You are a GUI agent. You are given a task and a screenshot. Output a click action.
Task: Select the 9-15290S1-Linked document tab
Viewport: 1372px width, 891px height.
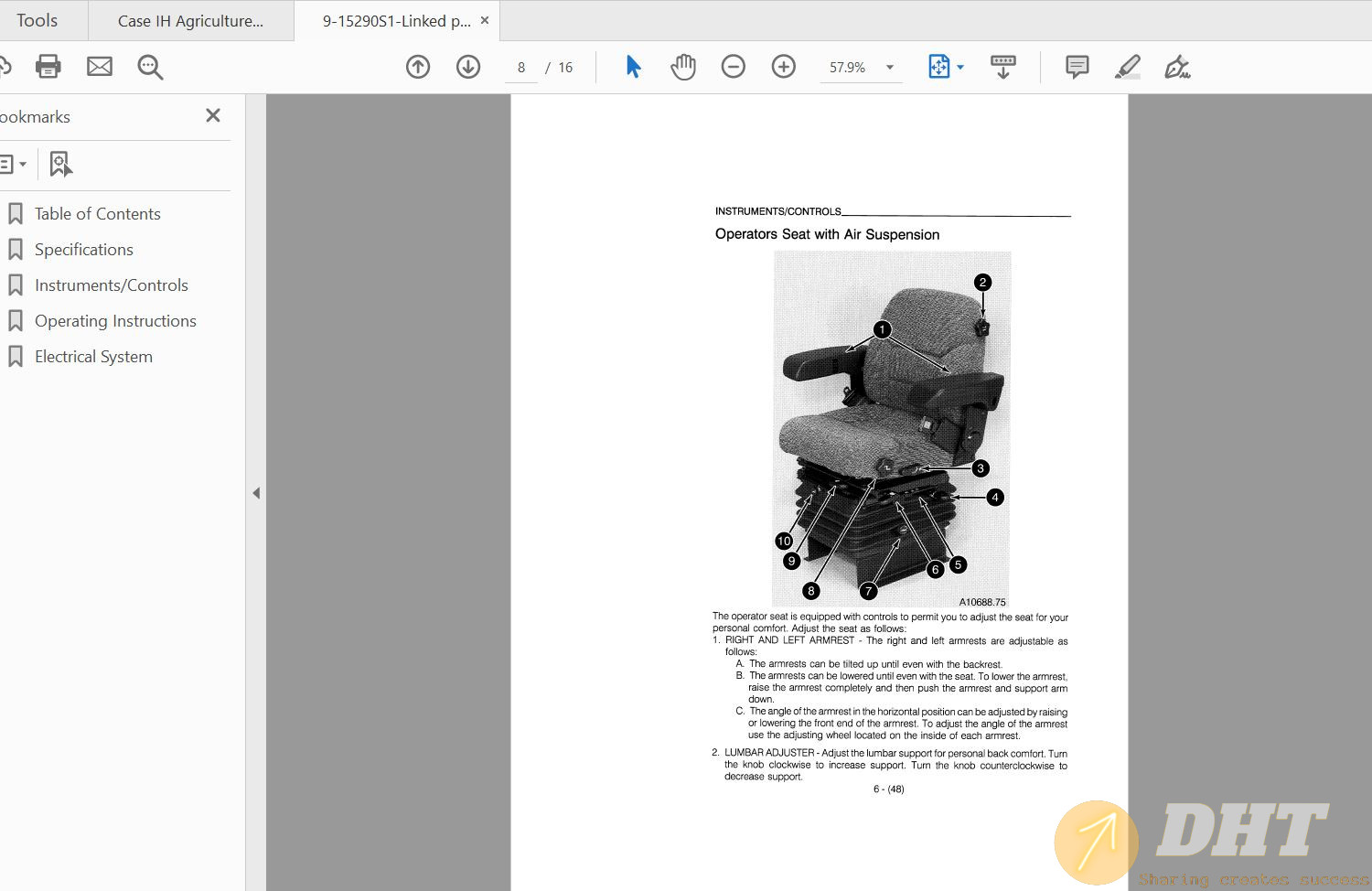click(396, 21)
